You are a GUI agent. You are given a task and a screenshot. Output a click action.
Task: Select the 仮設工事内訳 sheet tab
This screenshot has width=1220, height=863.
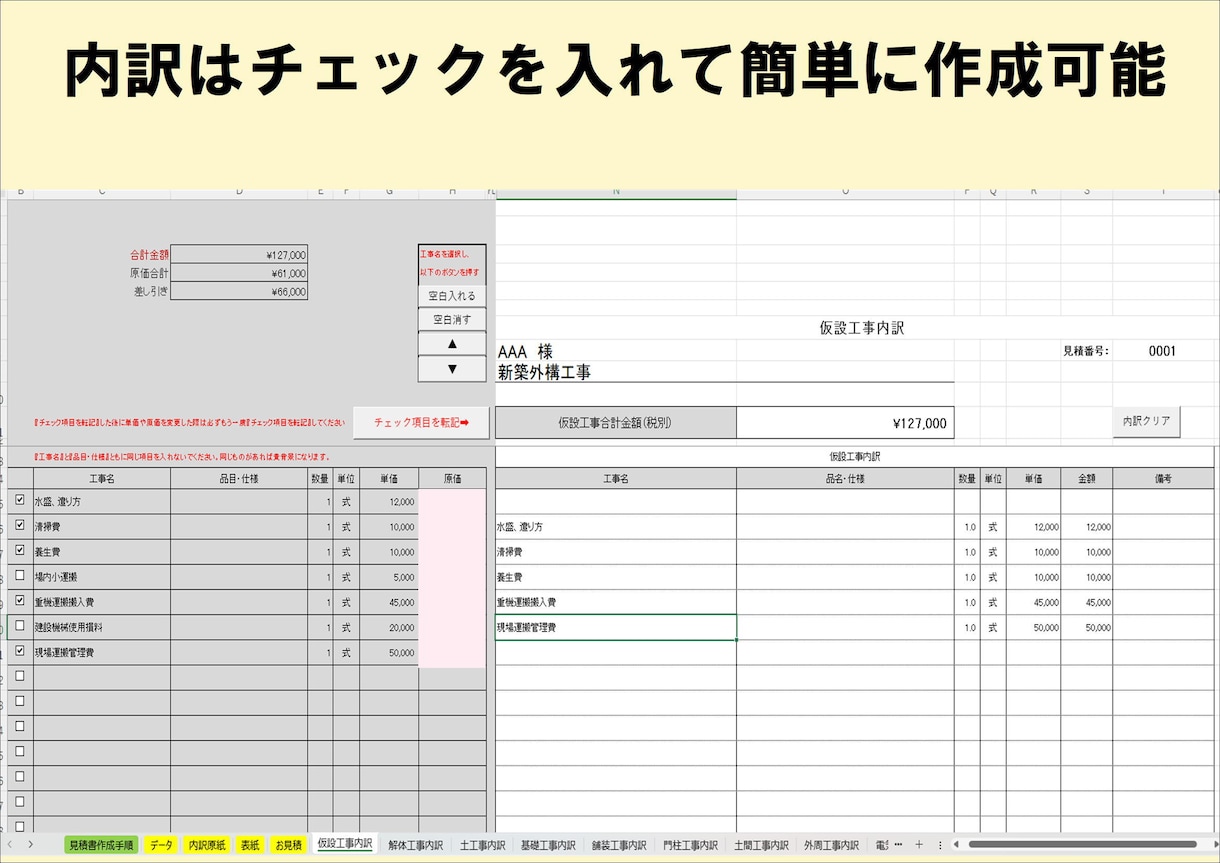pos(345,844)
